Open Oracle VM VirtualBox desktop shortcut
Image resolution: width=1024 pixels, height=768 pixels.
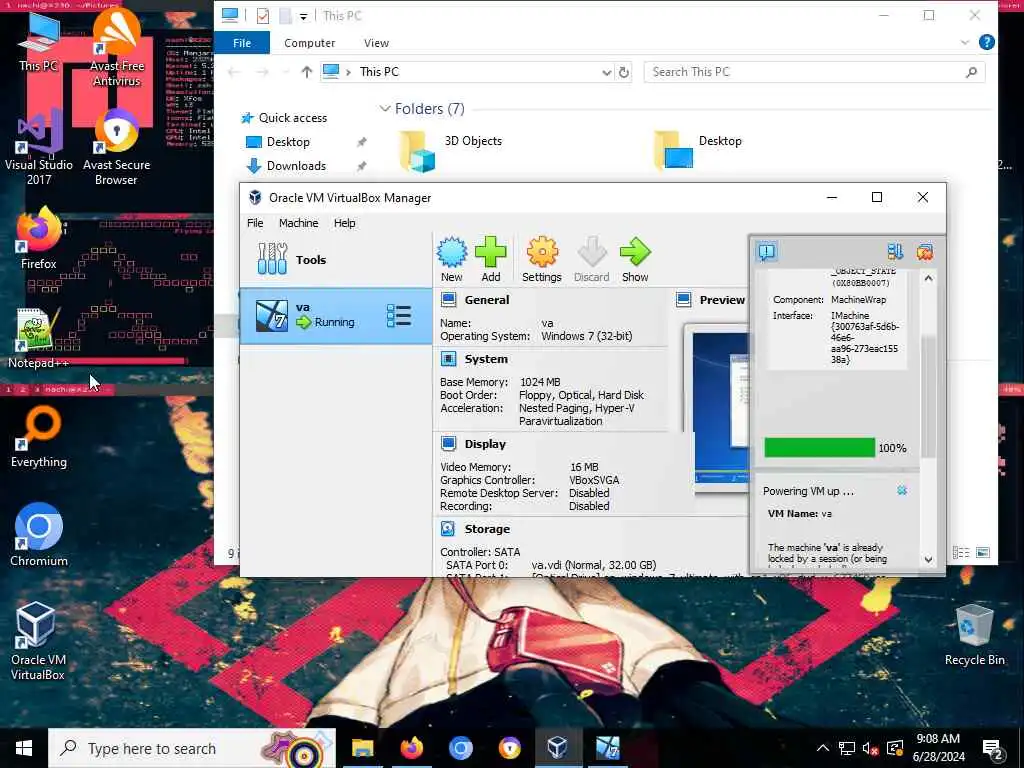(x=37, y=641)
